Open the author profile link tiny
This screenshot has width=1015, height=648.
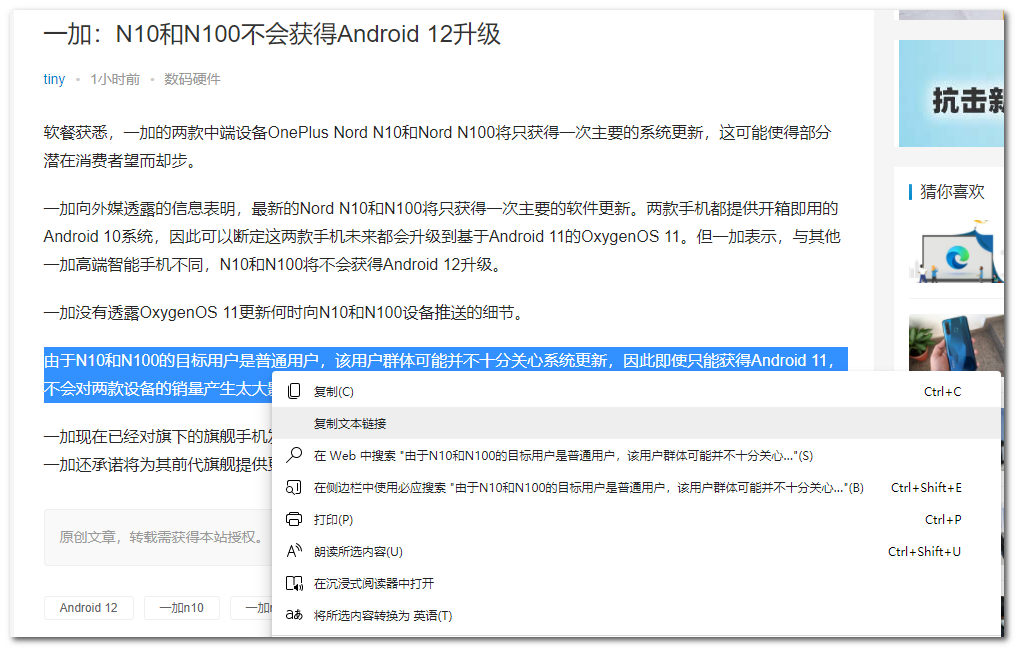53,79
